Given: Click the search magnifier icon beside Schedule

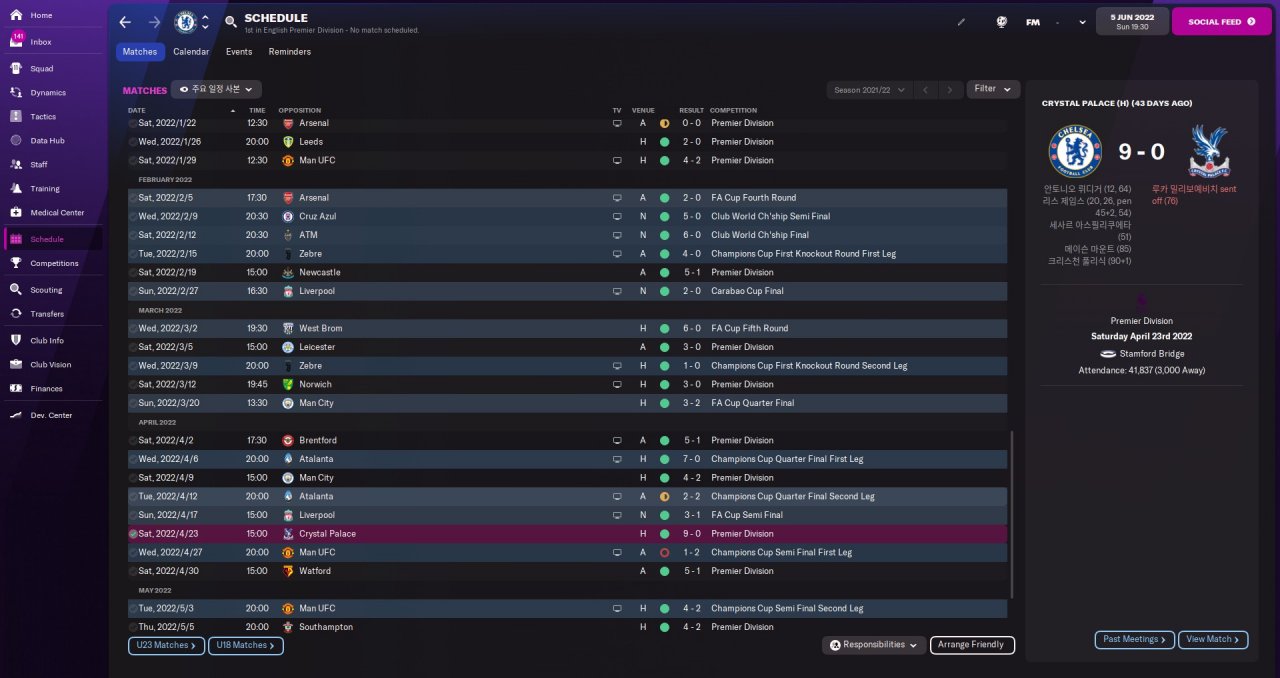Looking at the screenshot, I should [x=231, y=21].
